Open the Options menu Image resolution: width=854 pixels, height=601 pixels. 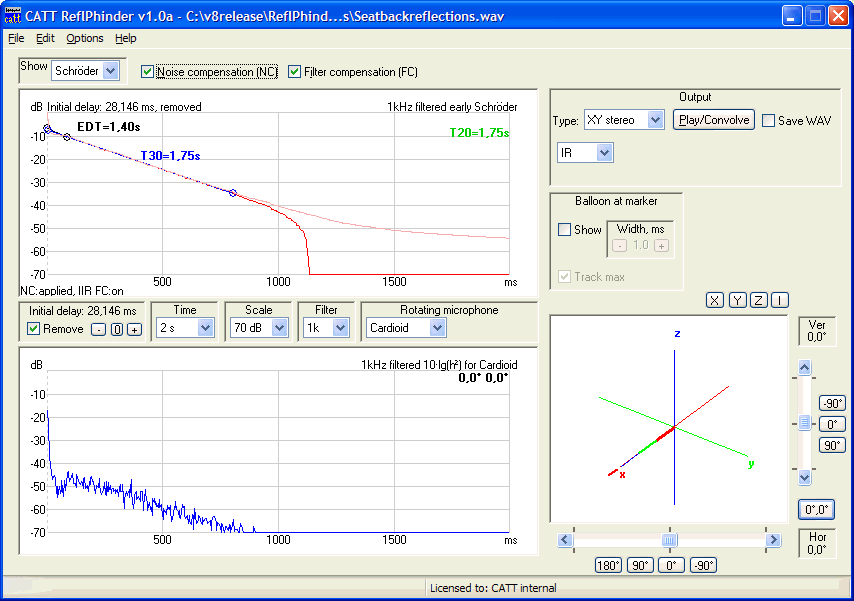(x=85, y=38)
